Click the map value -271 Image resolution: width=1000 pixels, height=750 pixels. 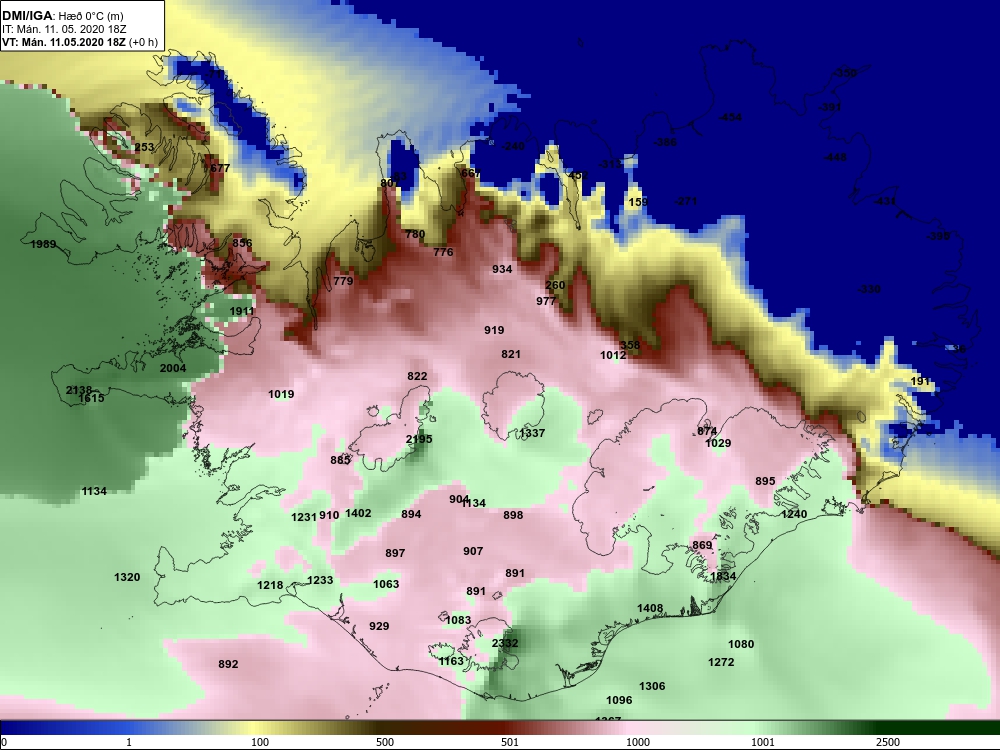click(686, 201)
